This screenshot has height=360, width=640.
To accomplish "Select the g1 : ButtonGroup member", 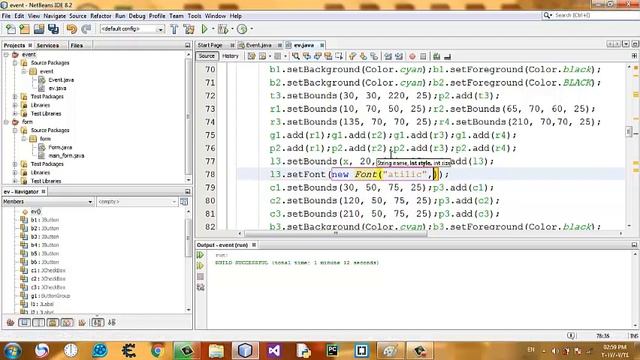I will 50,296.
